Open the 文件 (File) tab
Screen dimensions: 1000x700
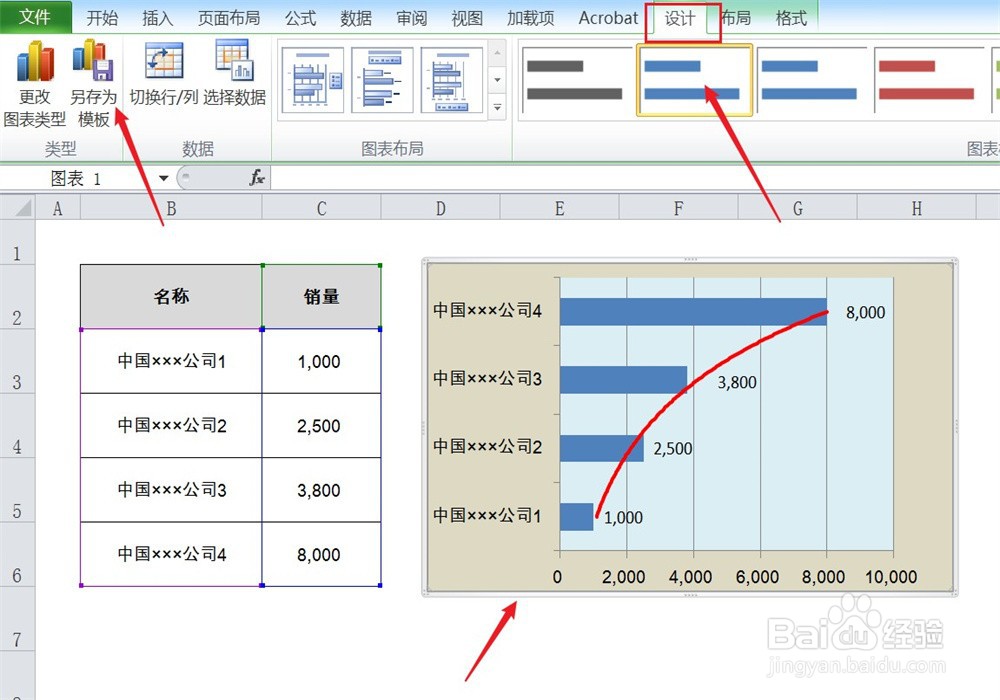tap(35, 17)
